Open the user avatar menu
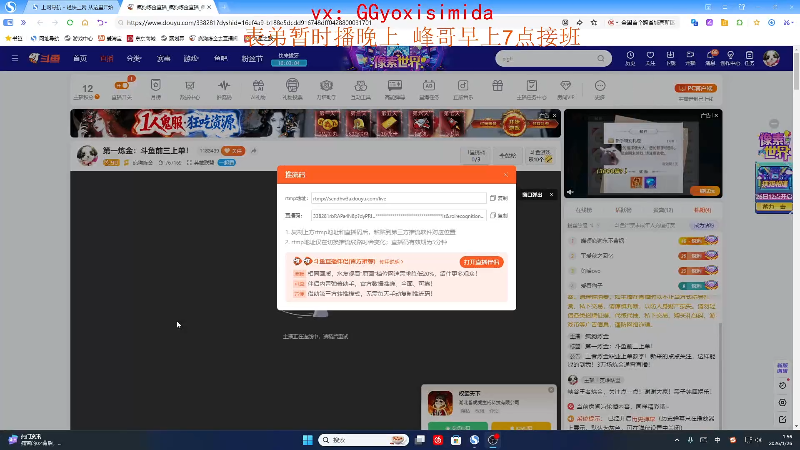The height and width of the screenshot is (450, 800). tap(771, 58)
